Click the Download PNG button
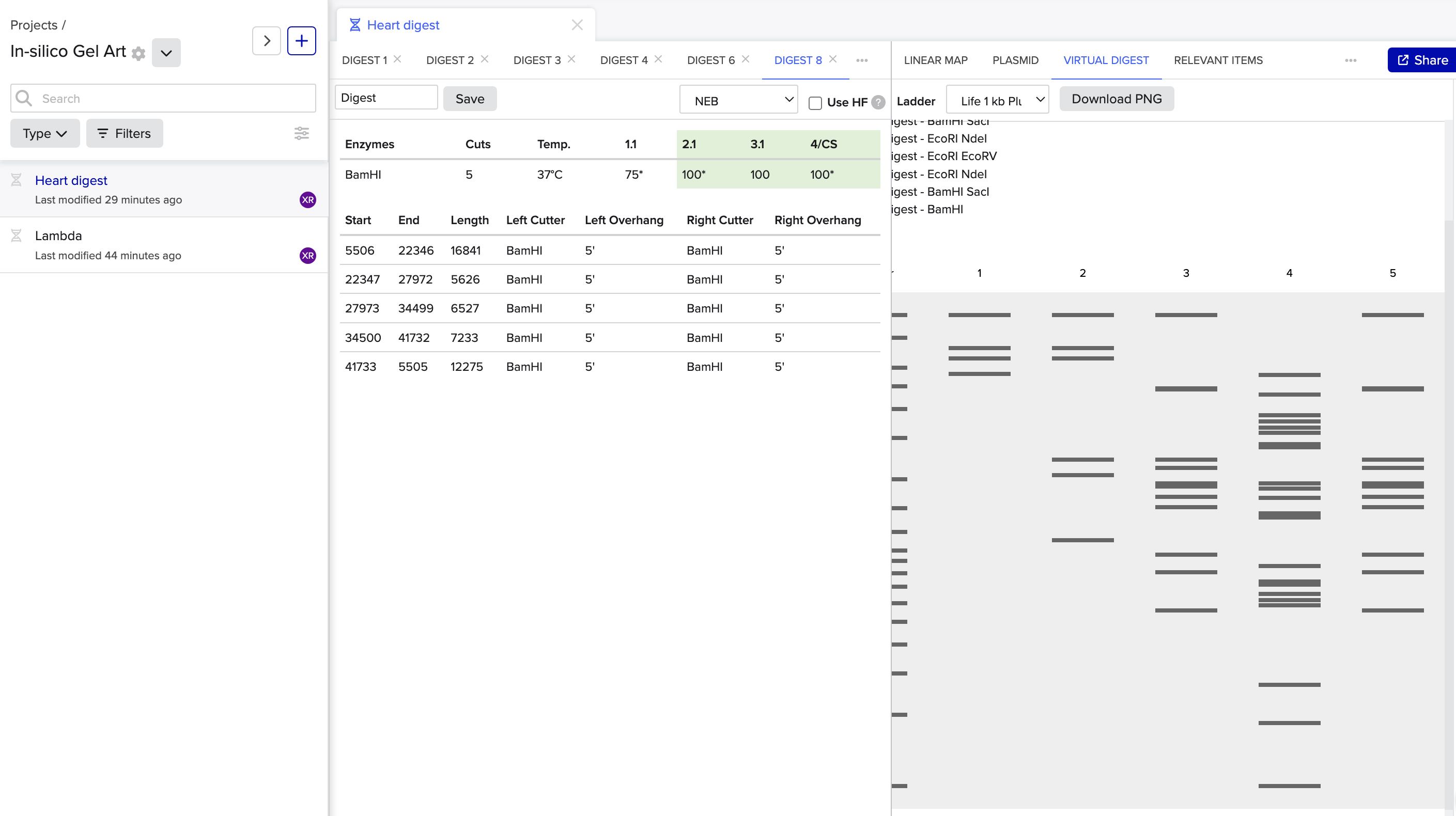Image resolution: width=1456 pixels, height=816 pixels. [x=1117, y=99]
